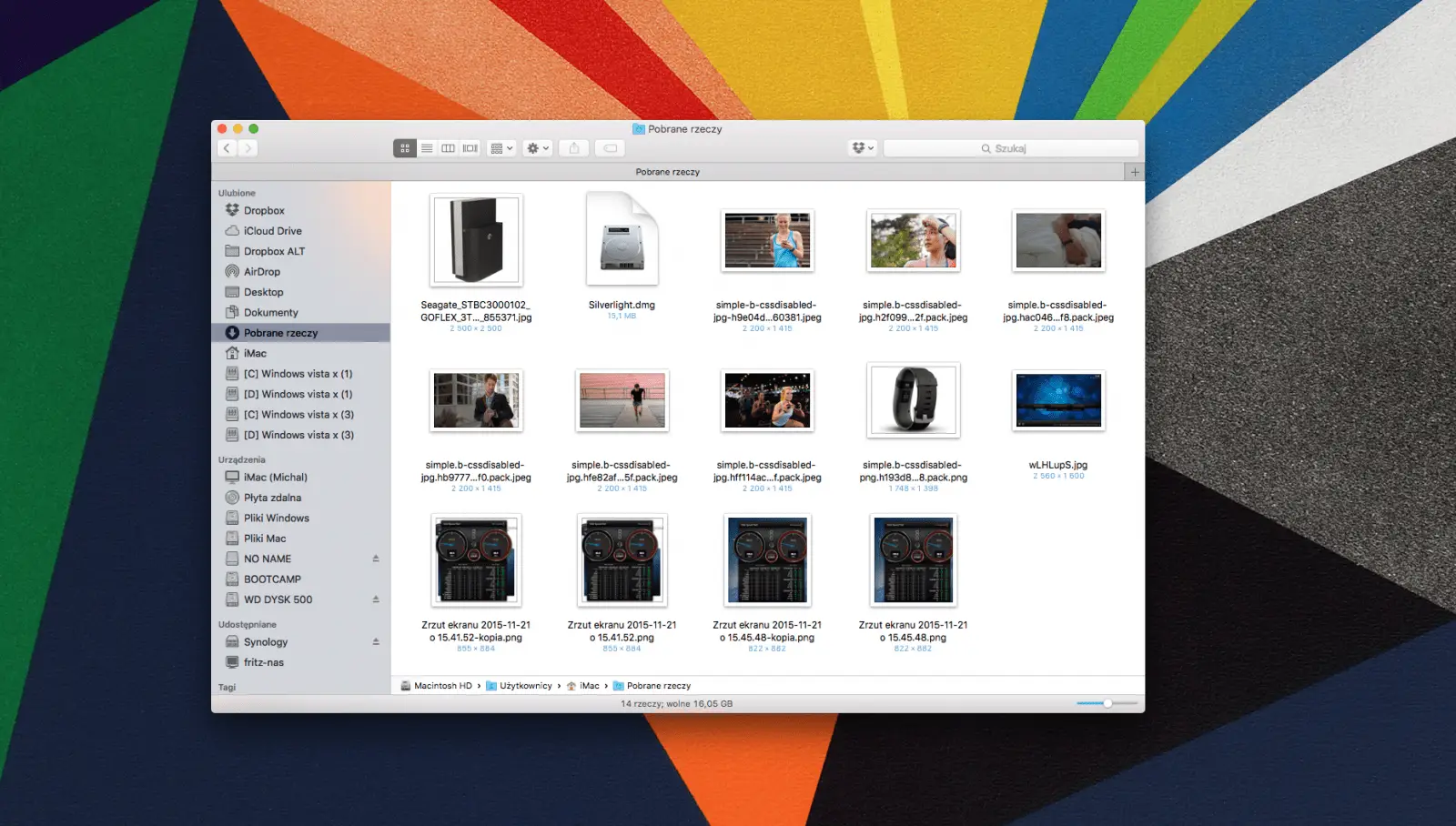Eject the Synology shared server

coord(376,641)
